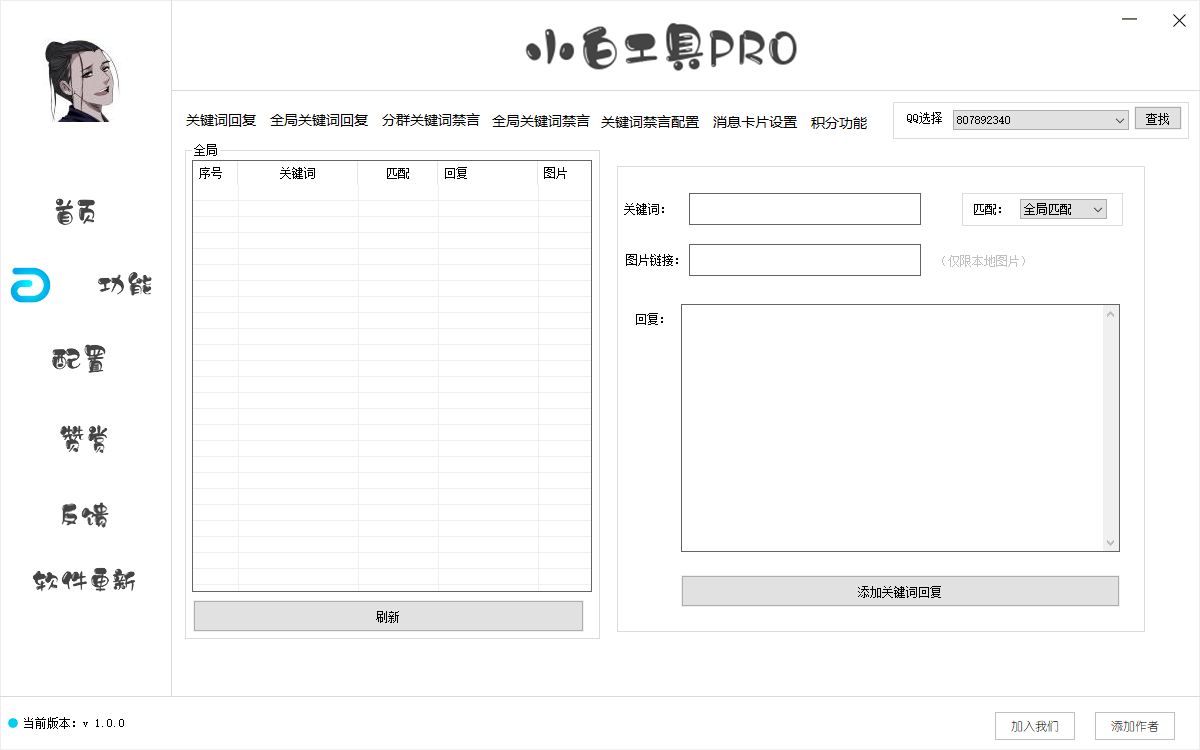Click inside the 关键词 input field

click(804, 208)
